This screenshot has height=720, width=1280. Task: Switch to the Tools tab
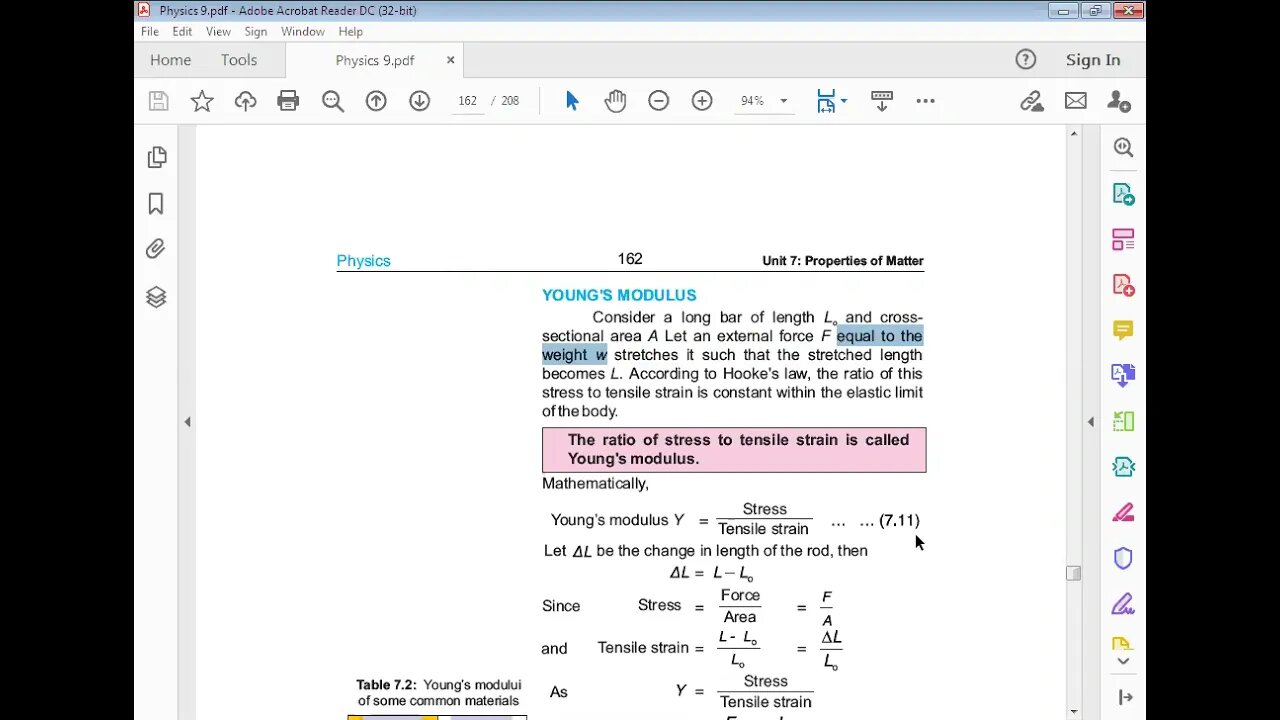tap(239, 60)
